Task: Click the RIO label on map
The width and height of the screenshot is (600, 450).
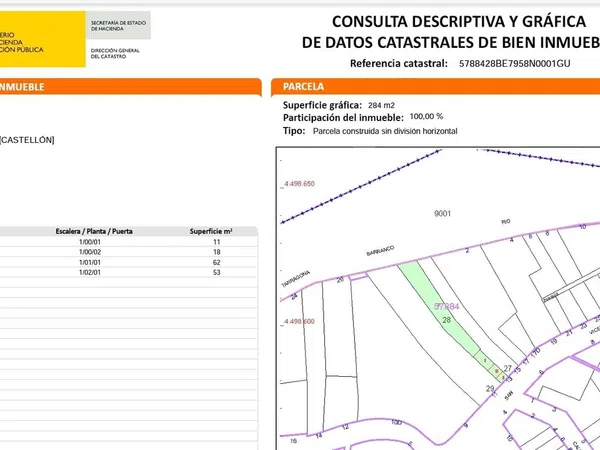Action: coord(505,222)
